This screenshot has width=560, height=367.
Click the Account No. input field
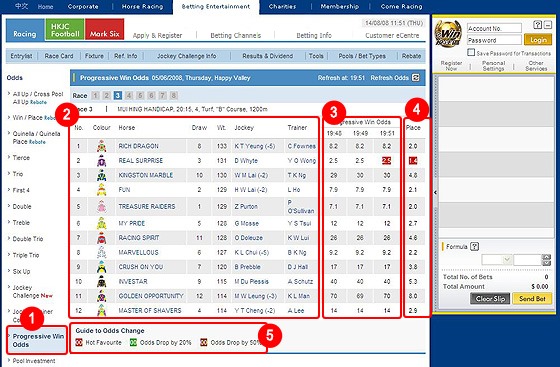(494, 28)
